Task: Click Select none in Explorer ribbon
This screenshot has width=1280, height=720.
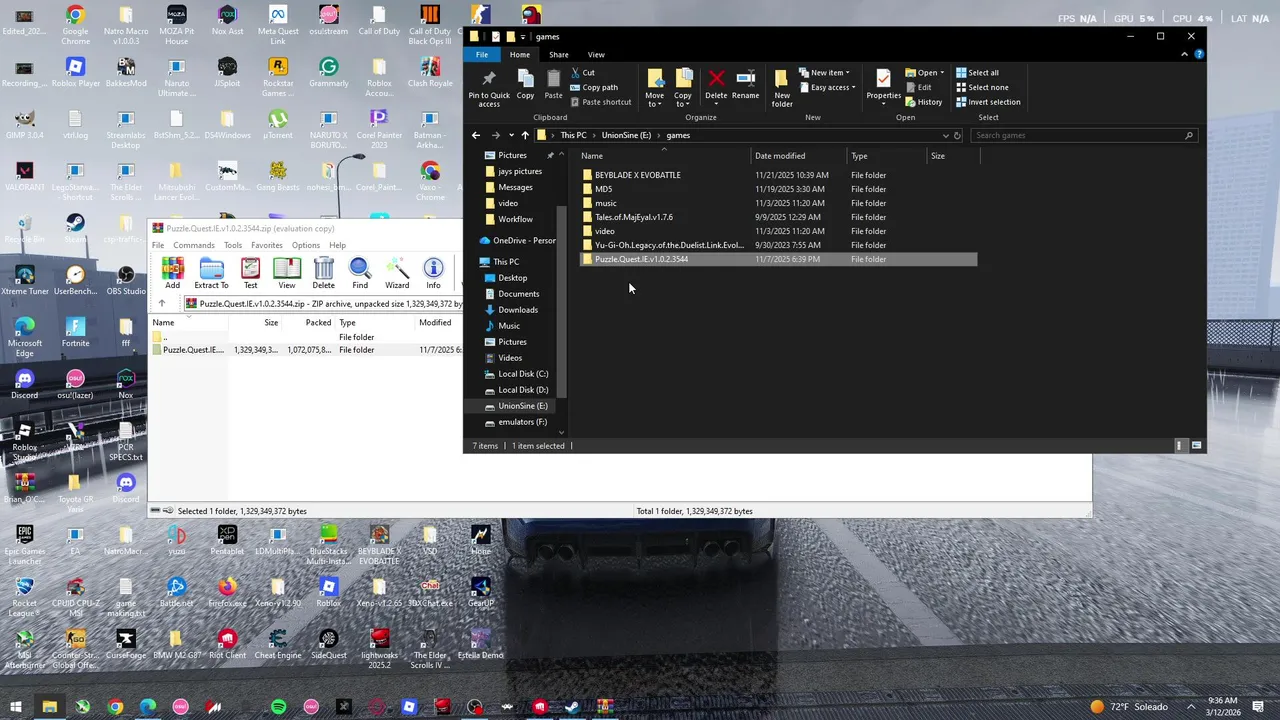Action: [x=982, y=87]
